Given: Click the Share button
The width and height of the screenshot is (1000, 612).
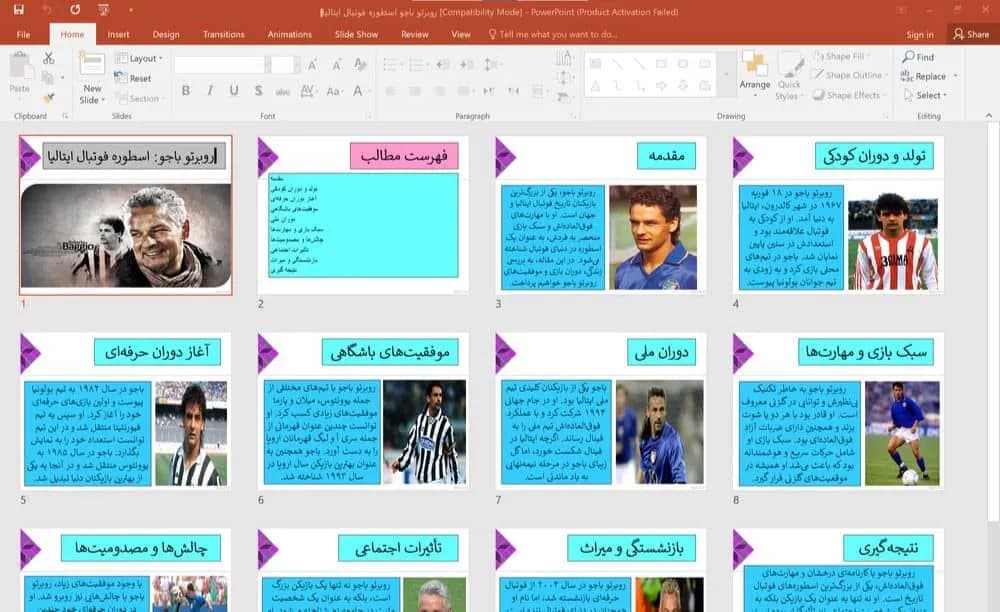Looking at the screenshot, I should tap(971, 34).
